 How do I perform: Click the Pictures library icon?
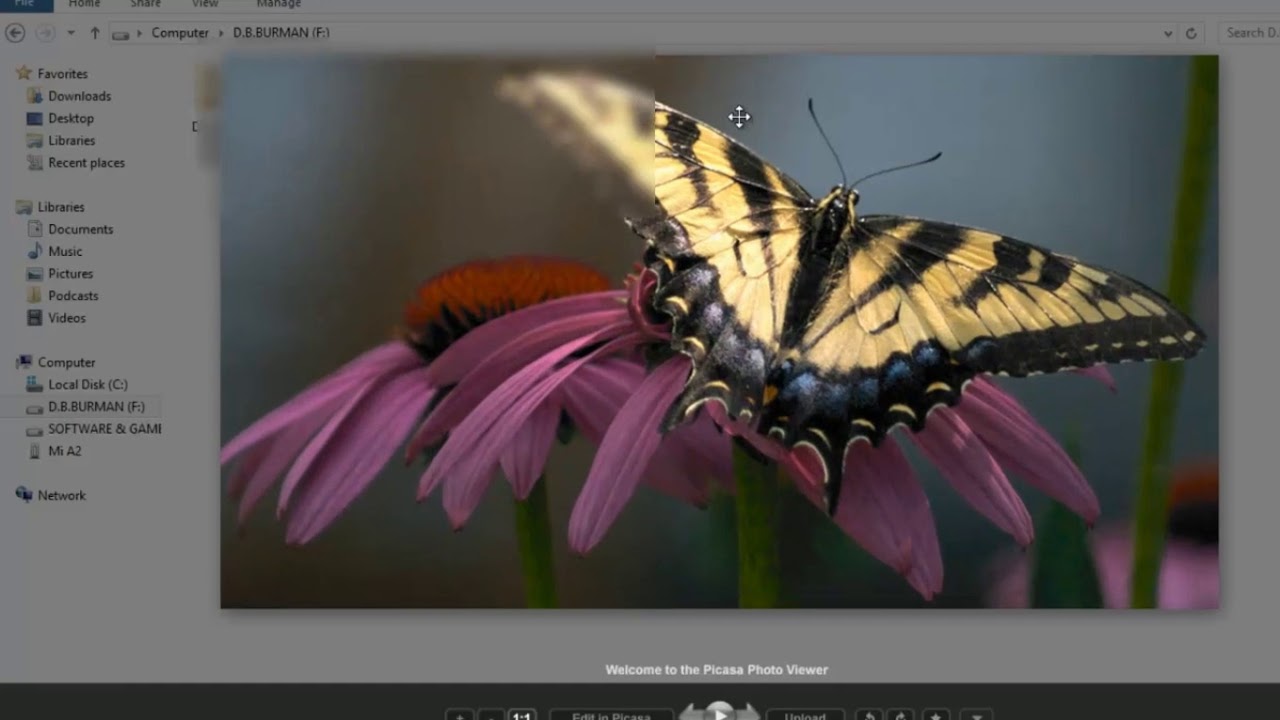[35, 274]
